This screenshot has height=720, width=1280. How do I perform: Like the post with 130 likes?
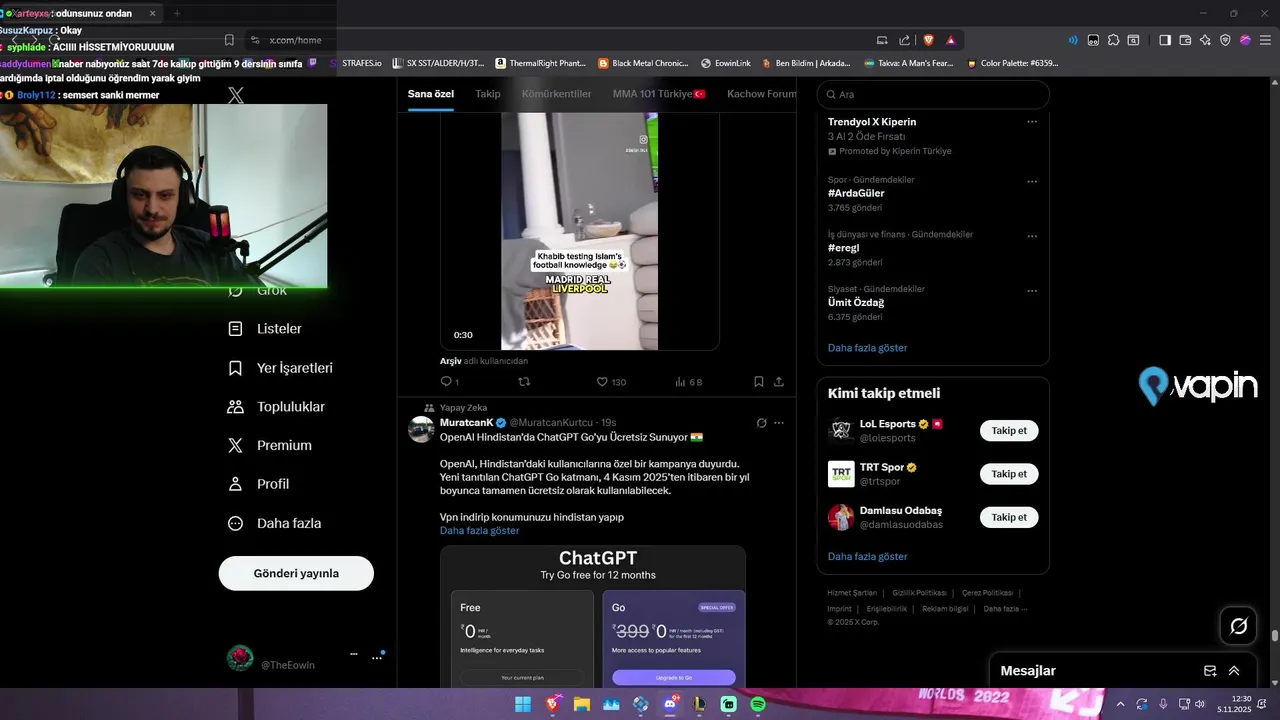(x=611, y=382)
